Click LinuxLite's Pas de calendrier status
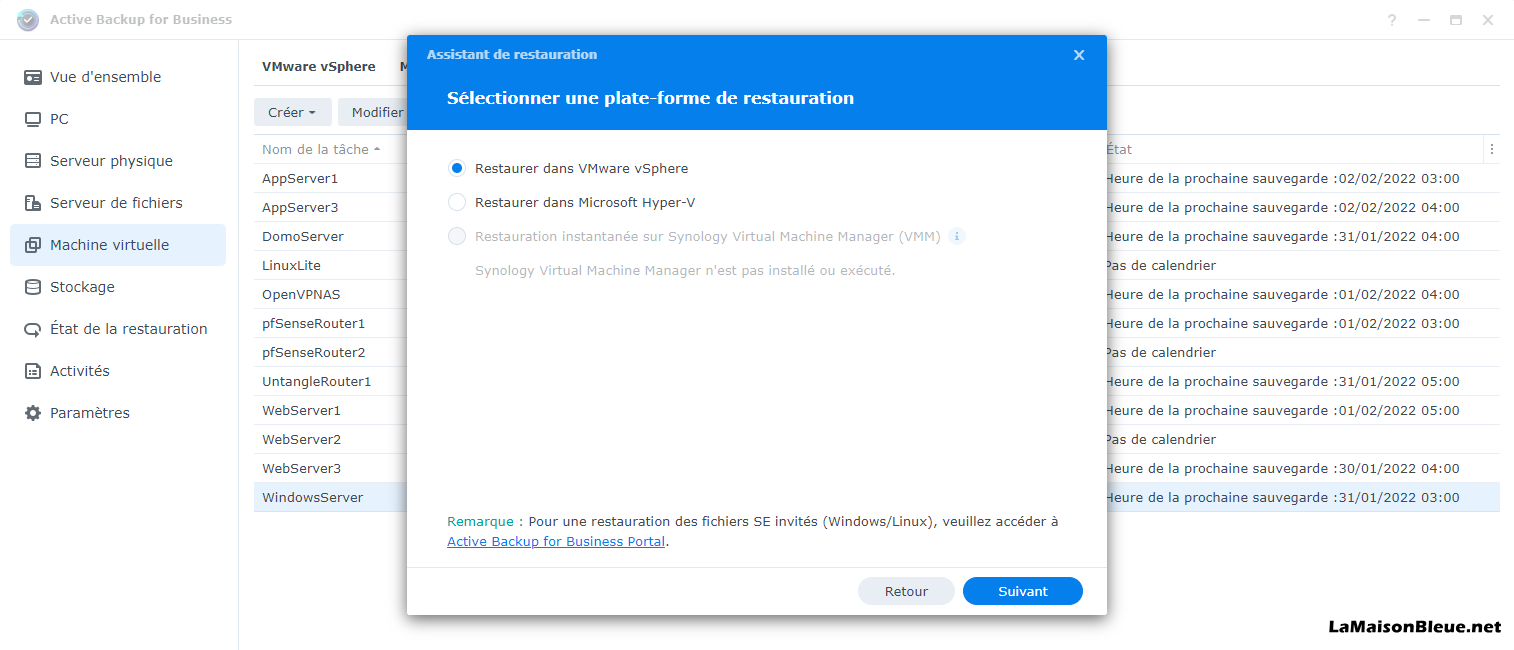 1161,266
